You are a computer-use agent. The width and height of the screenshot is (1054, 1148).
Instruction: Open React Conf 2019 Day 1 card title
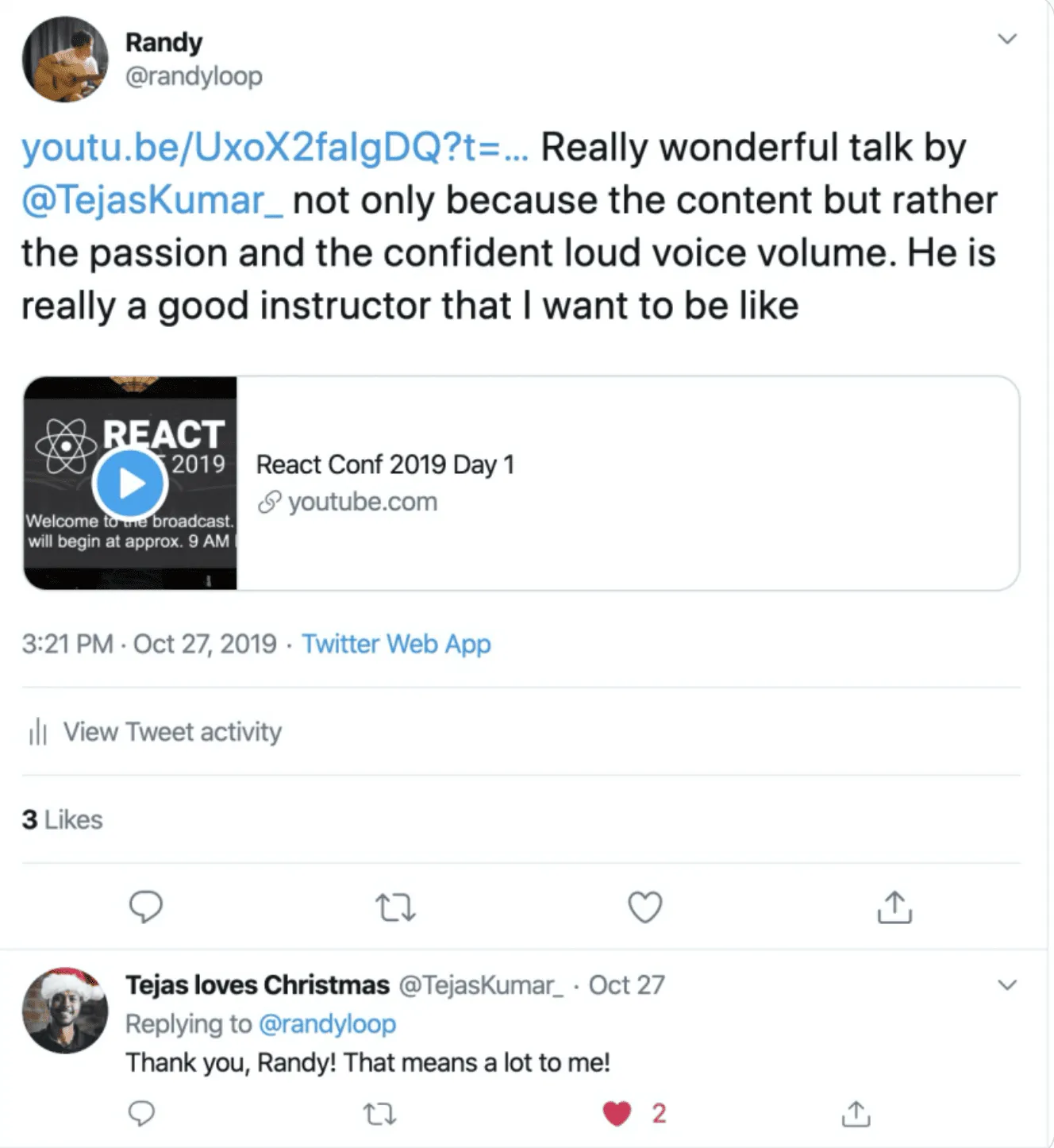tap(385, 464)
